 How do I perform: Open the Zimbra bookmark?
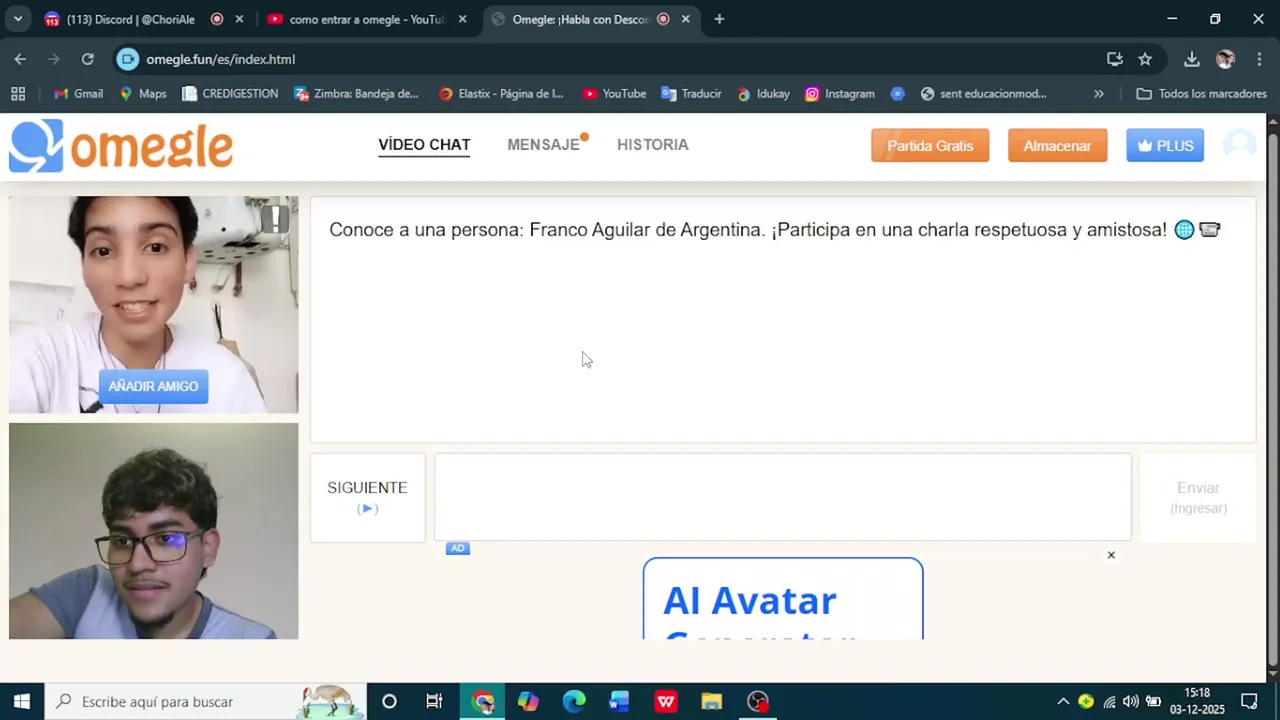357,93
